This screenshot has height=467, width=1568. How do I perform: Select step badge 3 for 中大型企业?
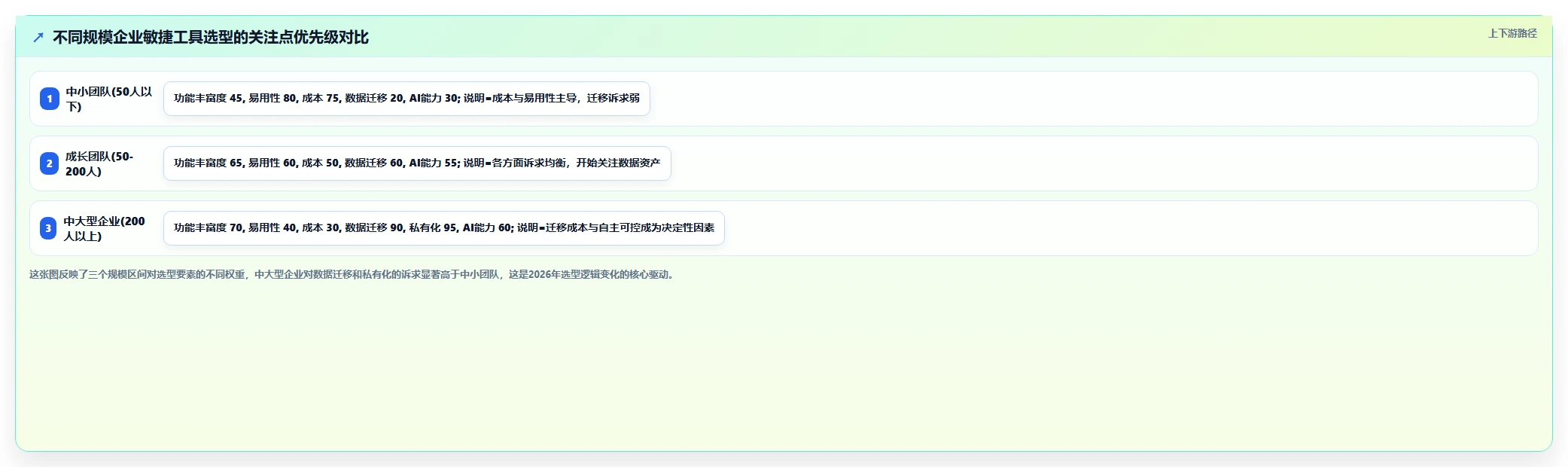pos(48,228)
